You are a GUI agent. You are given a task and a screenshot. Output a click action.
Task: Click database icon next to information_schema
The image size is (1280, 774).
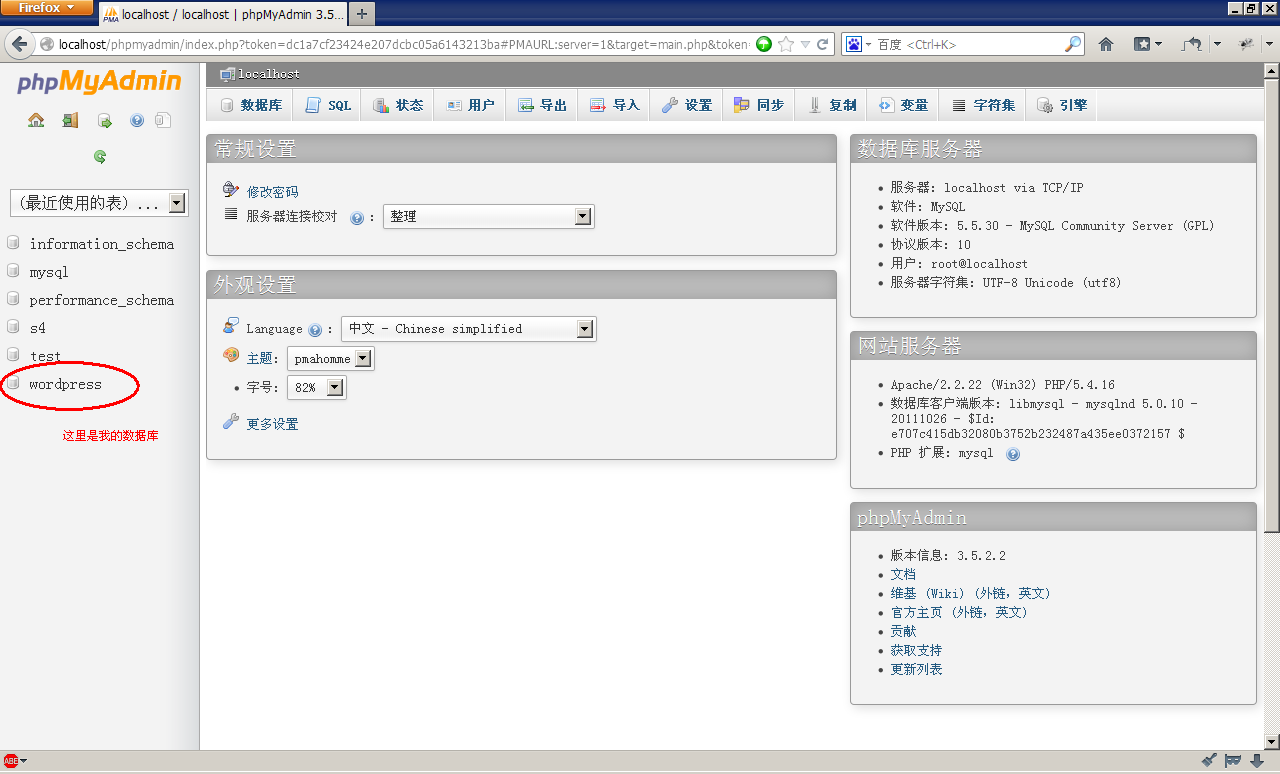click(x=13, y=243)
